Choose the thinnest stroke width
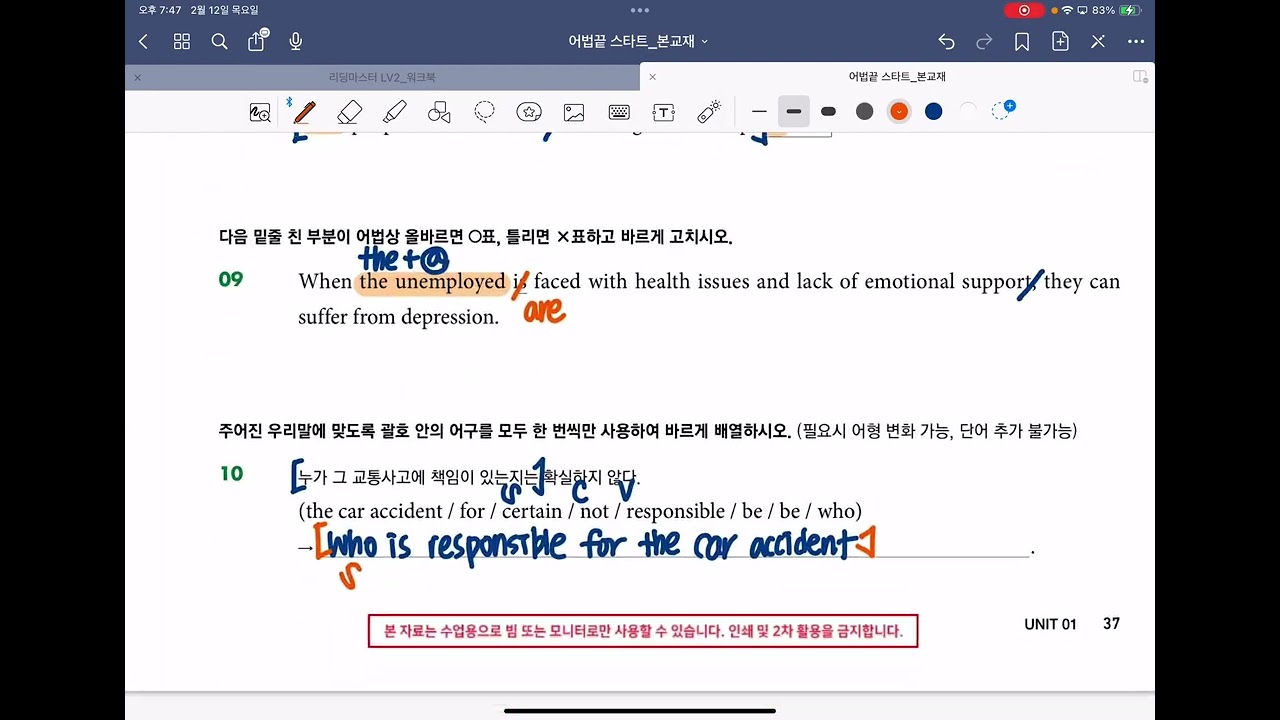This screenshot has width=1280, height=720. (759, 111)
